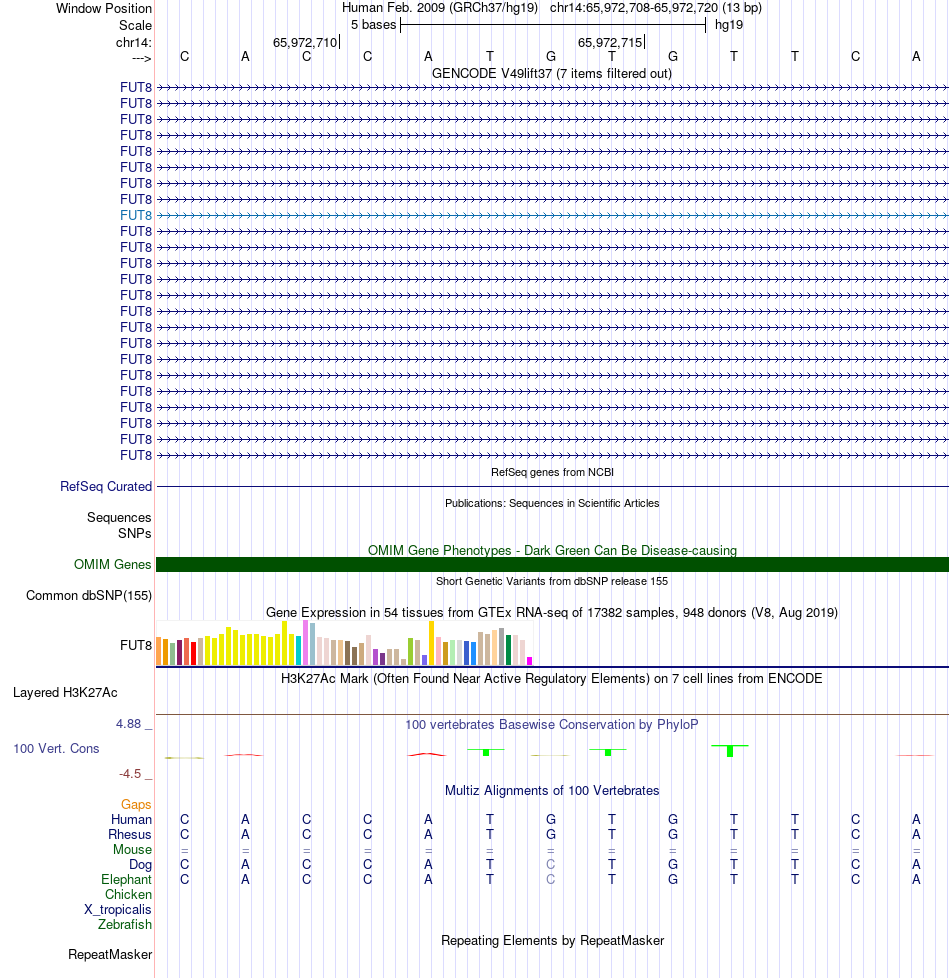Click the FUT8 label beside GTEx bar chart
The height and width of the screenshot is (978, 950).
(x=136, y=646)
